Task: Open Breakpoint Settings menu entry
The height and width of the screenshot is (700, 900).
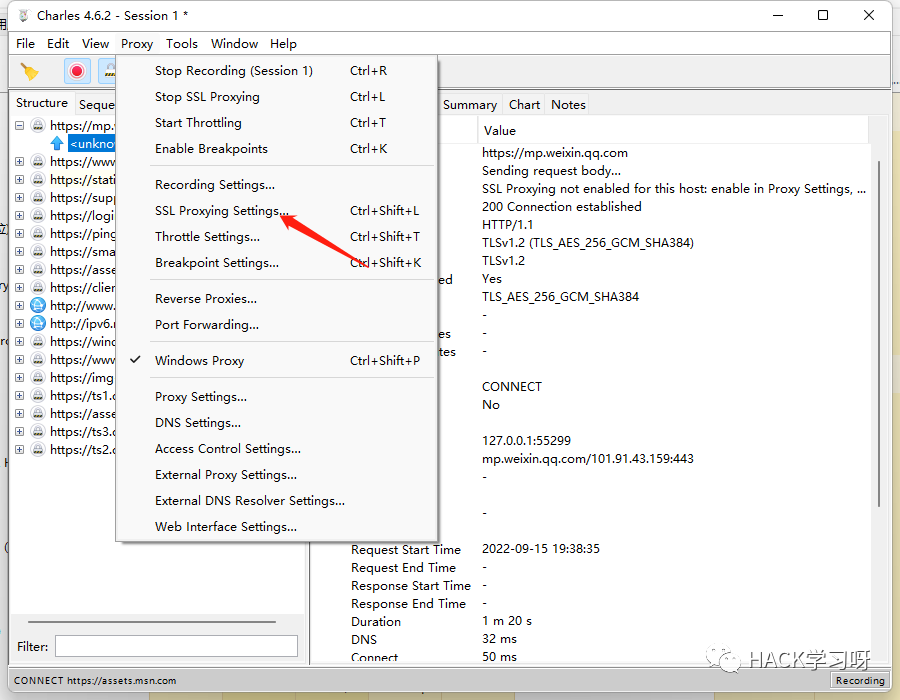Action: pos(276,263)
